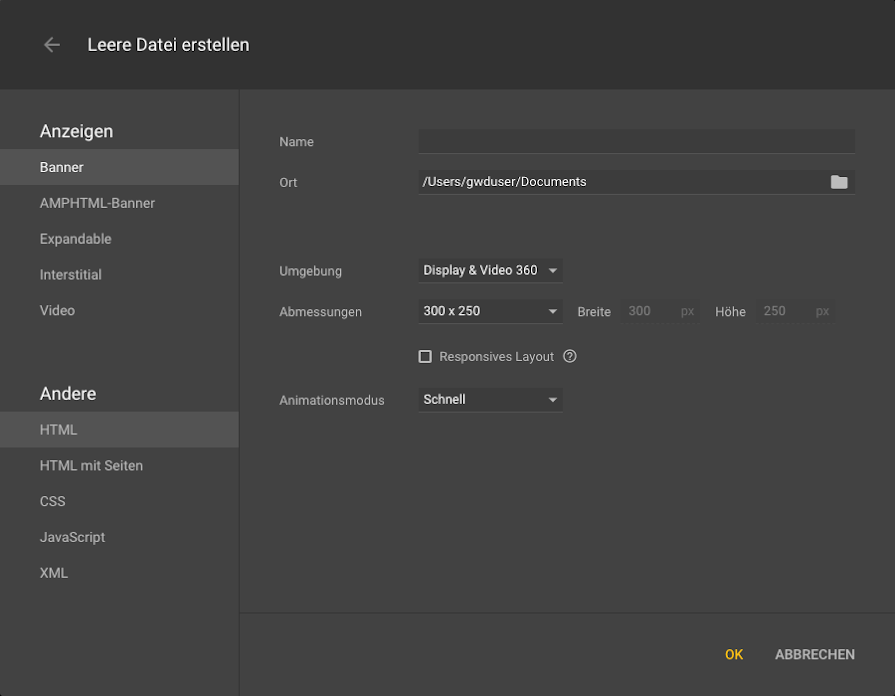Confirm with the OK button
895x696 pixels.
[733, 654]
